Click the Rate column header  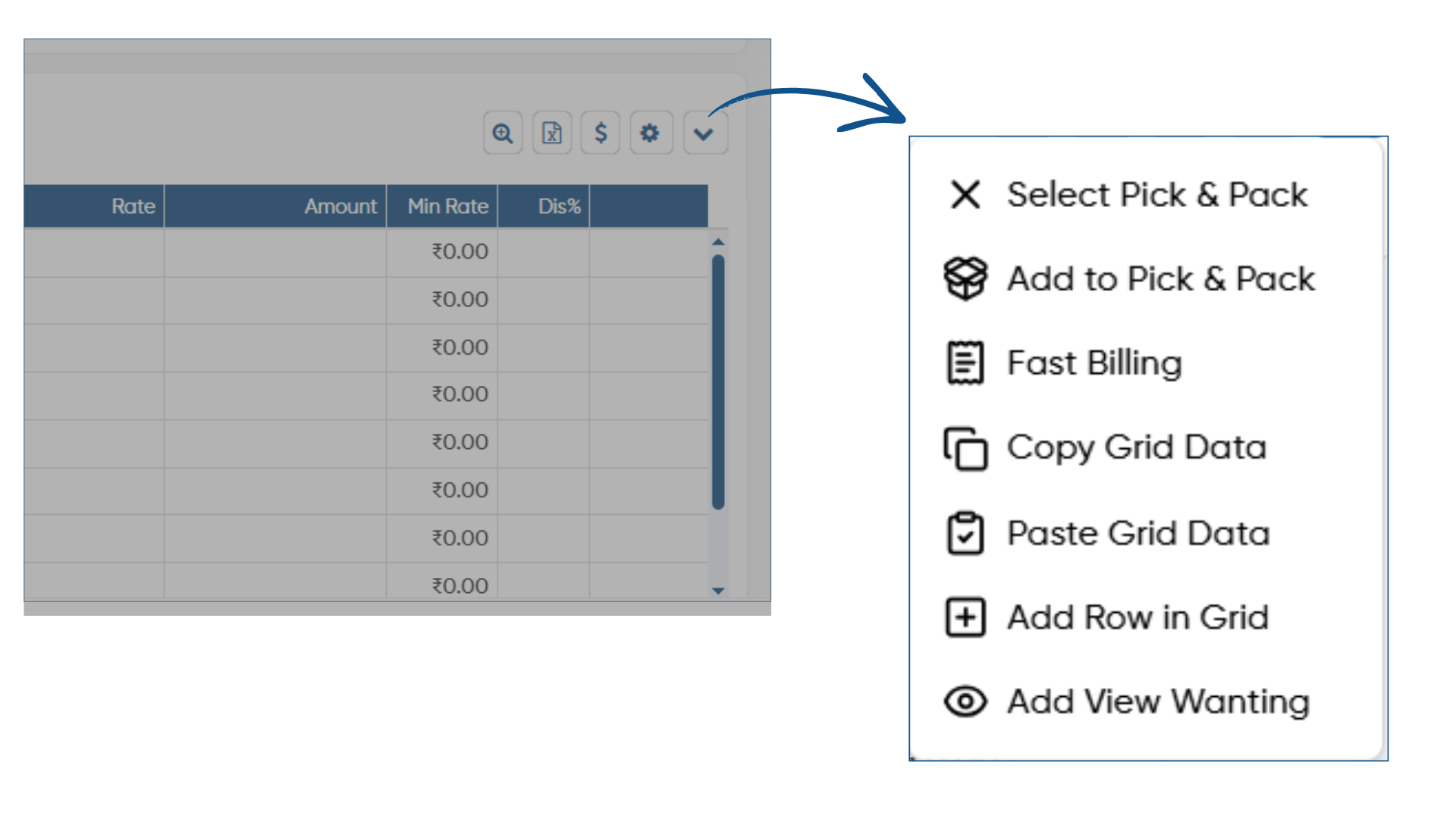pos(94,206)
